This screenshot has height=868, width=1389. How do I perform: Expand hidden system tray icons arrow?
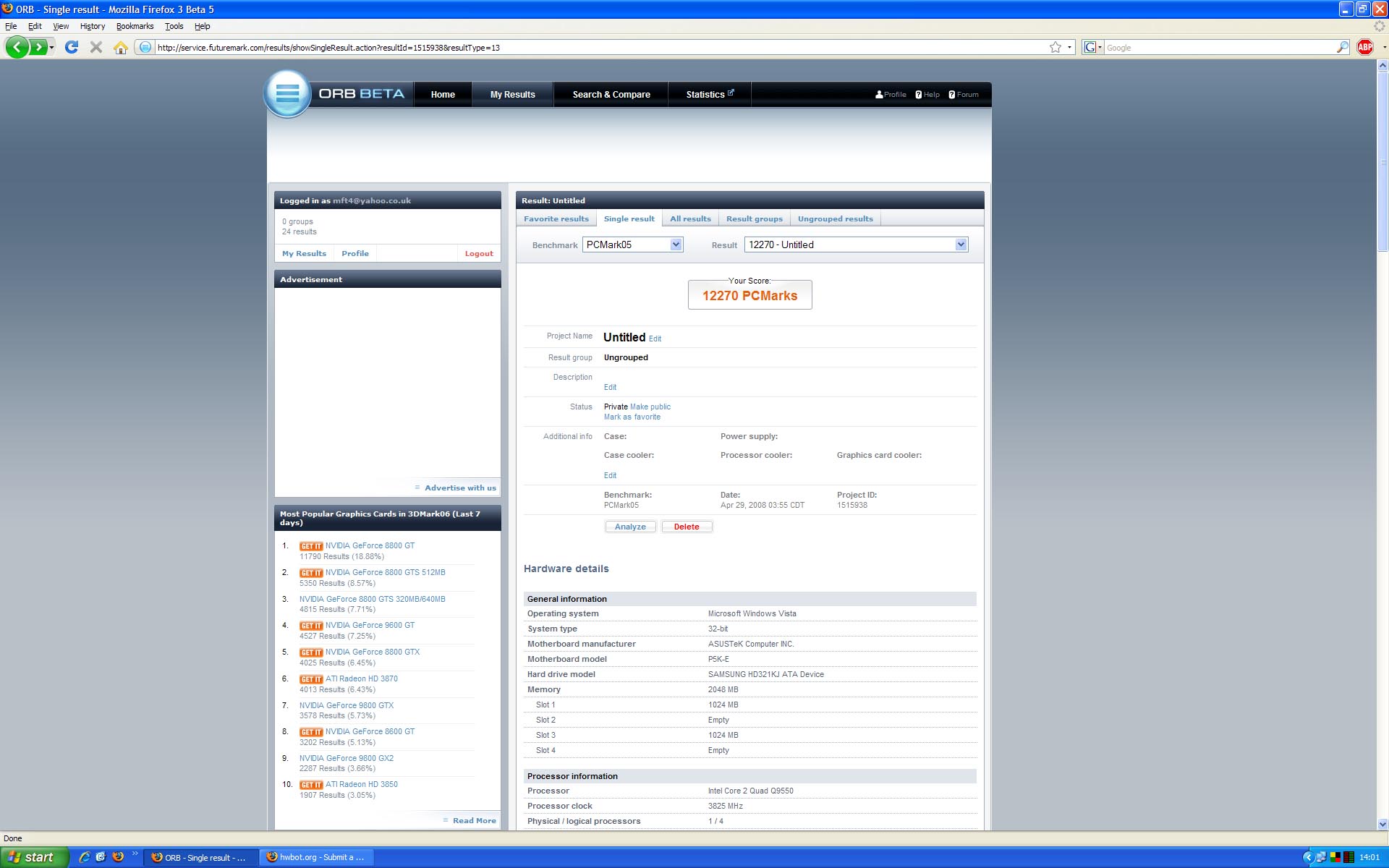pos(1308,857)
